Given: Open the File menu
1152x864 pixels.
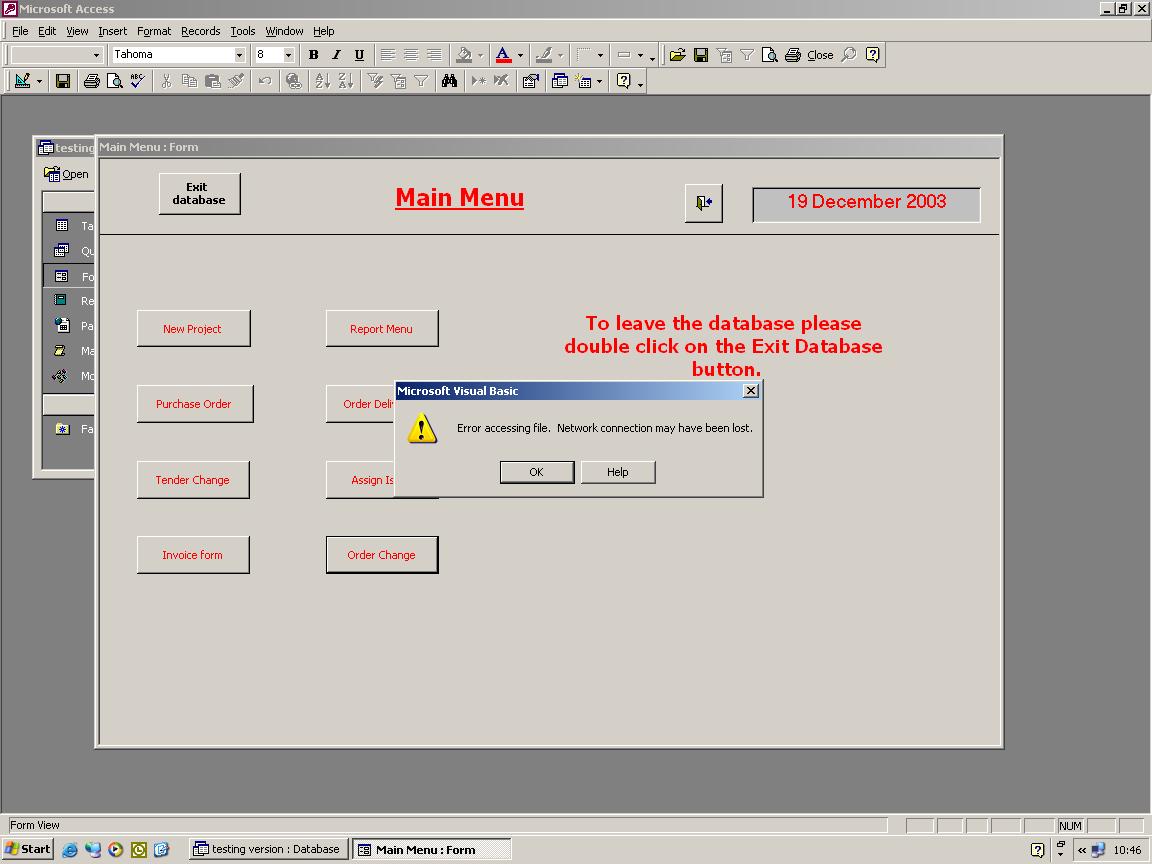Looking at the screenshot, I should point(20,31).
